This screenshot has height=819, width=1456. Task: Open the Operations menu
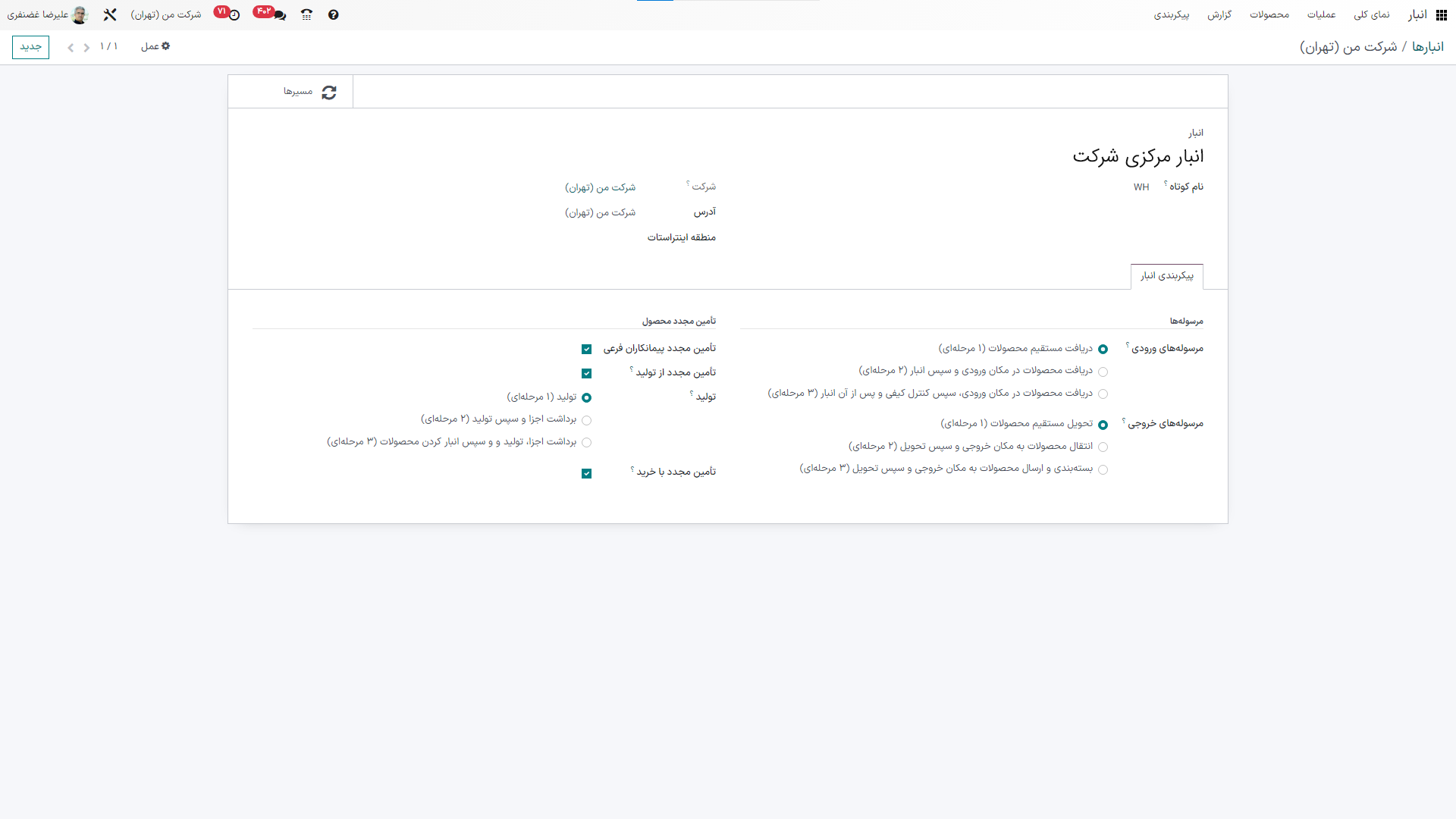1321,15
